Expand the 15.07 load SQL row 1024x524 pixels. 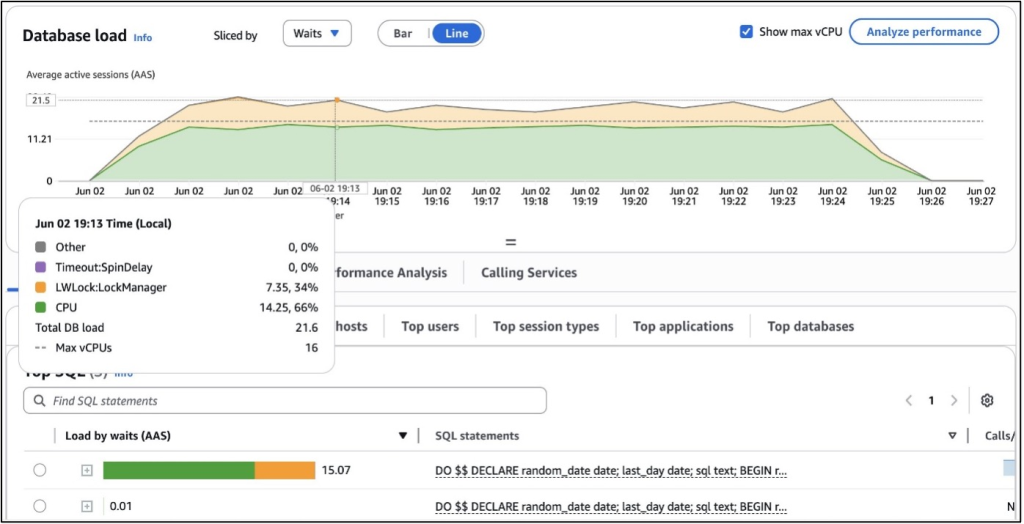(x=87, y=471)
